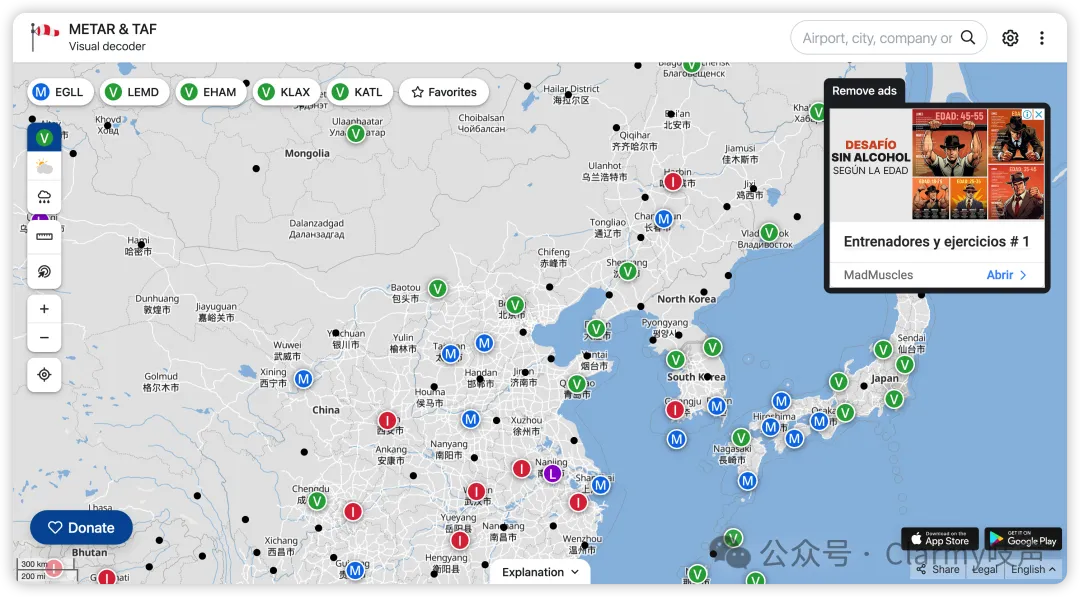The height and width of the screenshot is (597, 1080).
Task: Open the EHAM airport chip
Action: pos(210,92)
